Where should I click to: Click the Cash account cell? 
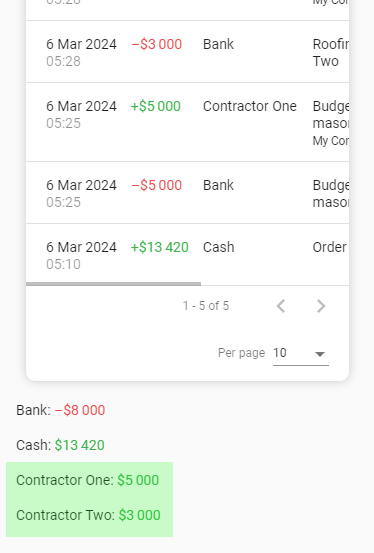click(218, 247)
